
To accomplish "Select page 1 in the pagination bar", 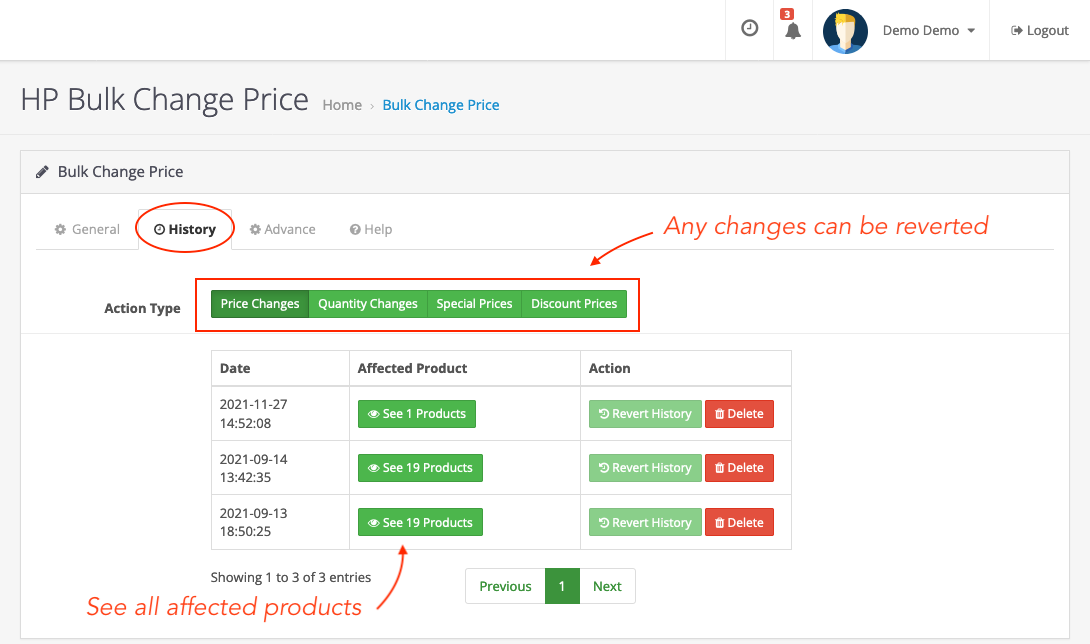I will click(562, 586).
